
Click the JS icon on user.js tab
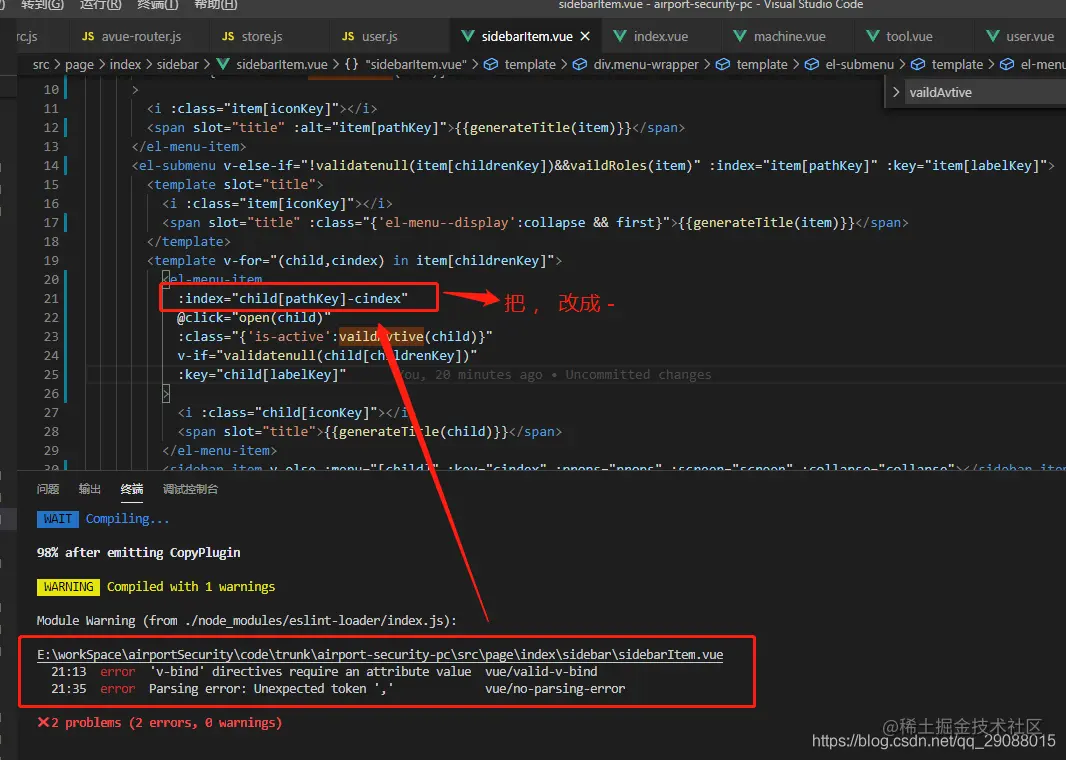(x=348, y=37)
